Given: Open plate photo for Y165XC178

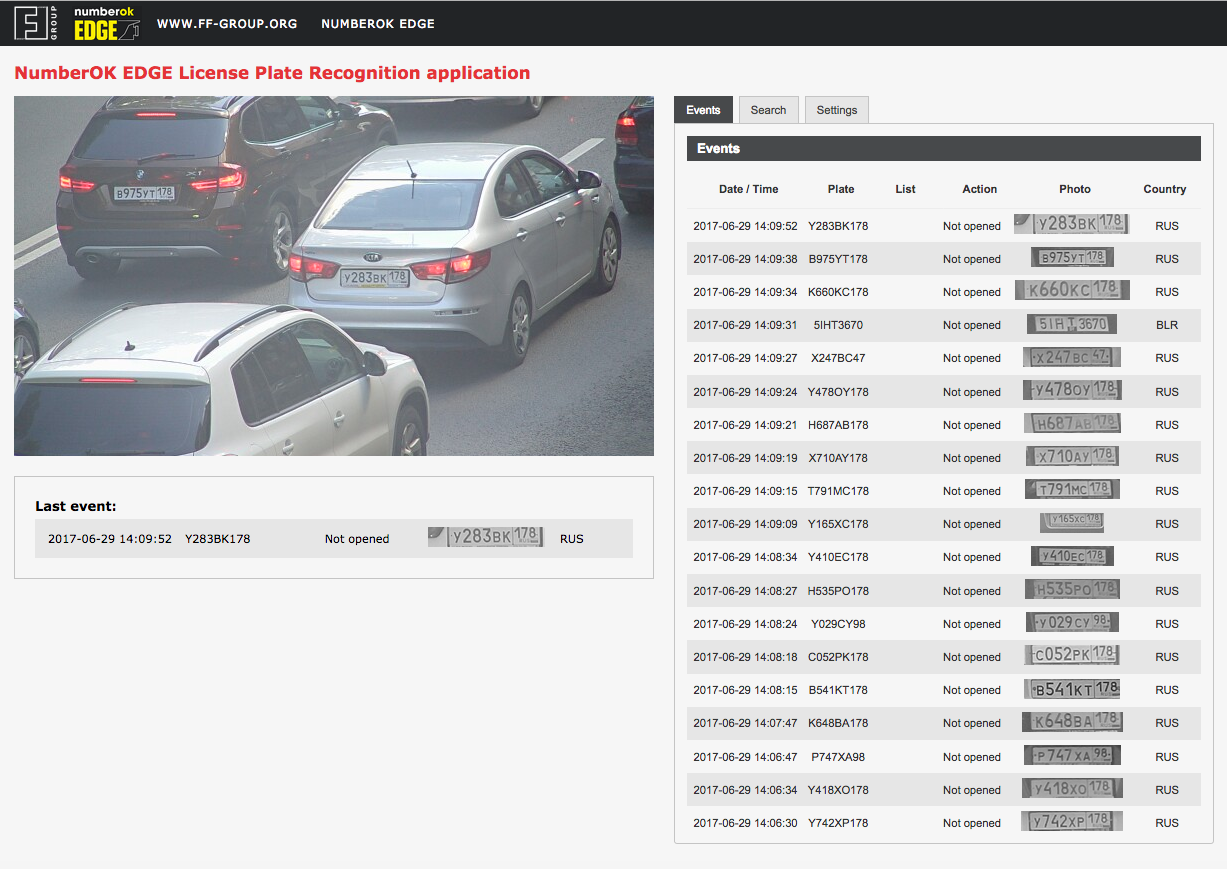Looking at the screenshot, I should 1072,522.
